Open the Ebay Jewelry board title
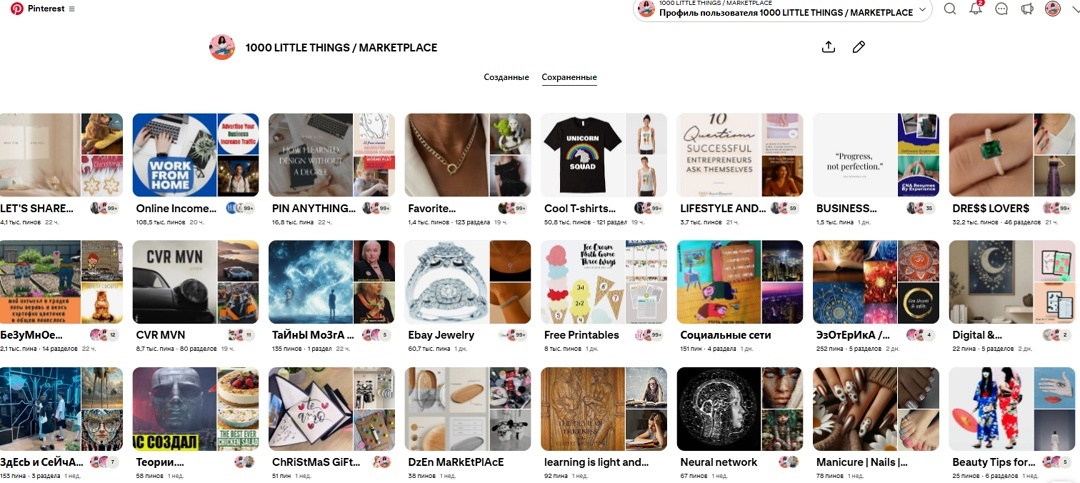This screenshot has width=1080, height=483. click(x=441, y=335)
